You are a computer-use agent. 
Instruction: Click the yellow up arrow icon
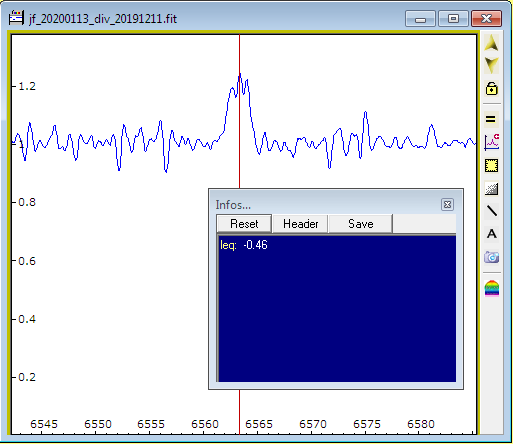click(491, 43)
